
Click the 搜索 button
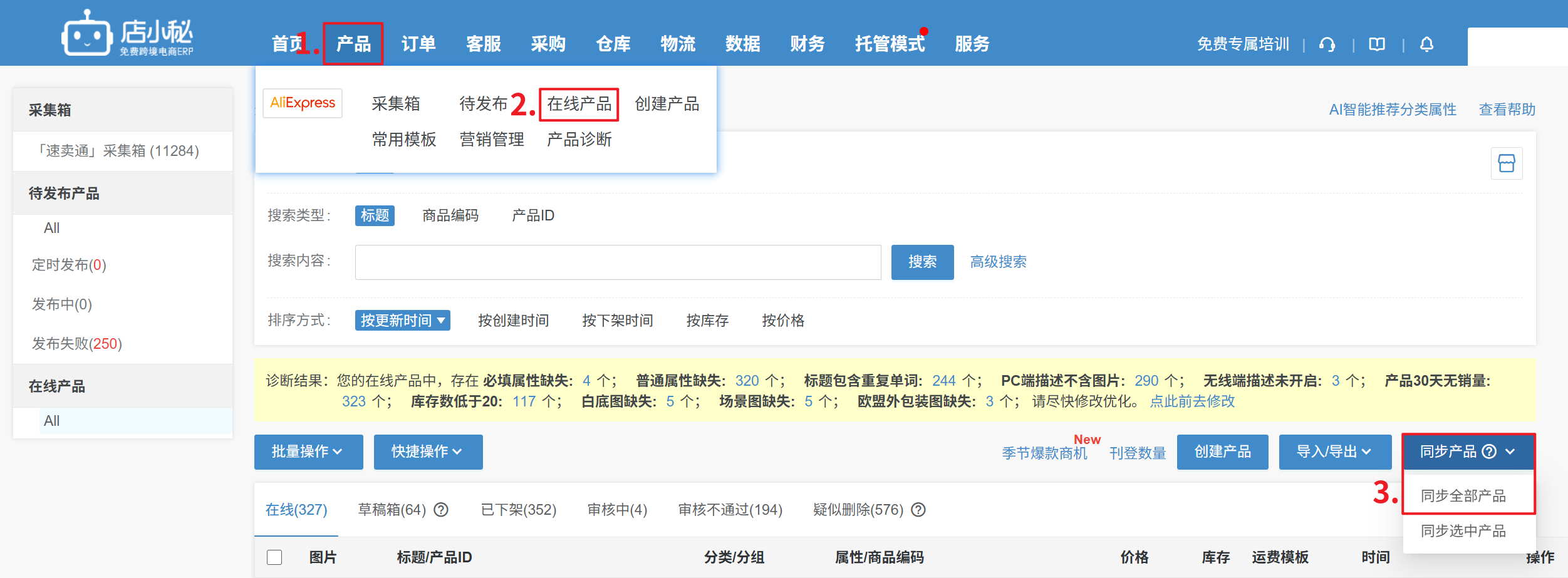point(922,262)
